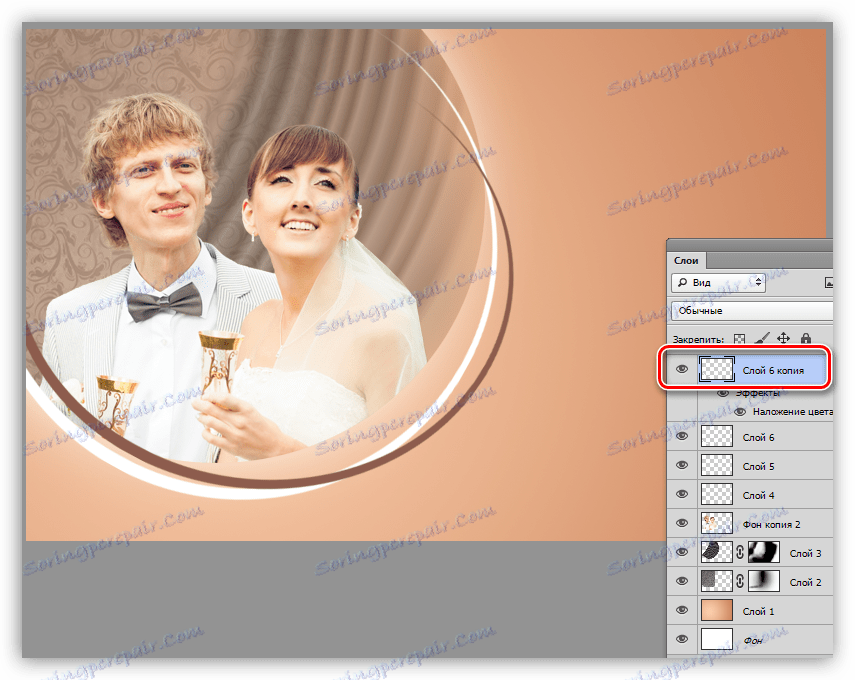Hide the Фон копия 2 layer
The image size is (855, 680).
(x=682, y=523)
